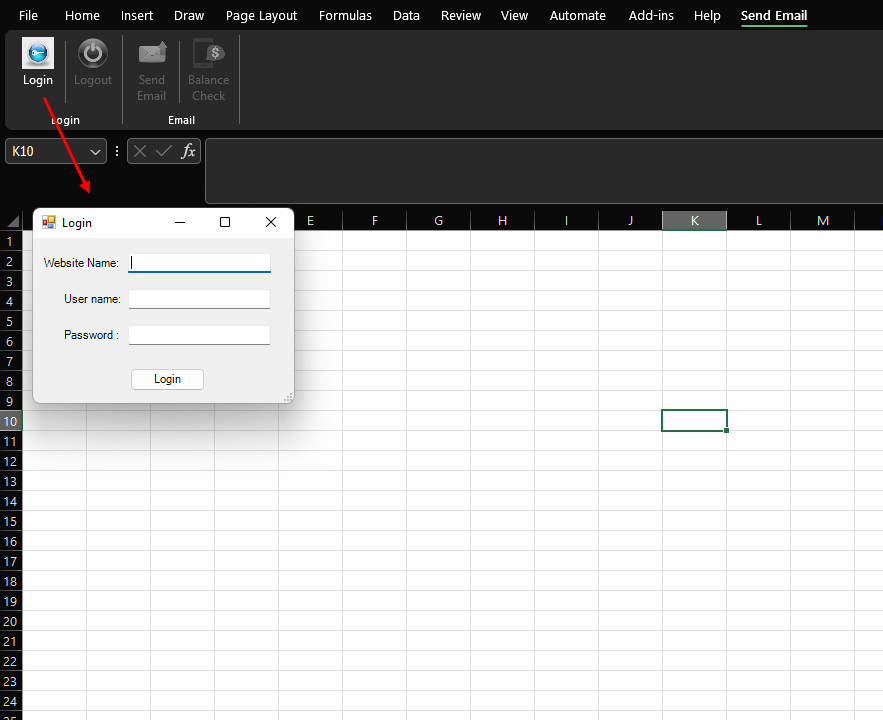Focus the Website Name text field
Screen dimensions: 883x720
[x=199, y=263]
